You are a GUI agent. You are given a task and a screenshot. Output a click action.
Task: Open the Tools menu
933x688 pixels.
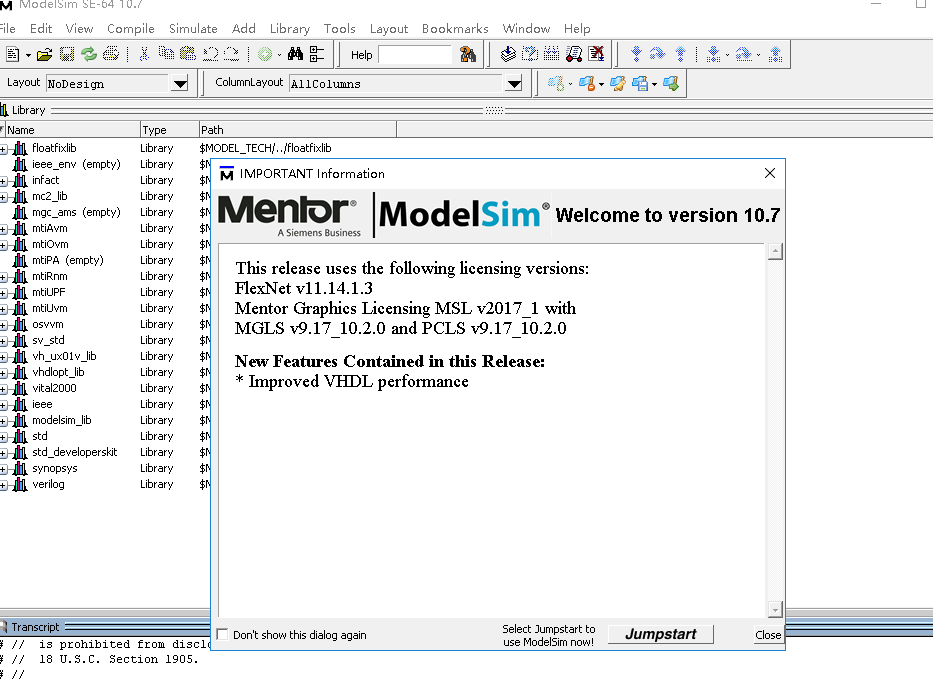[339, 29]
